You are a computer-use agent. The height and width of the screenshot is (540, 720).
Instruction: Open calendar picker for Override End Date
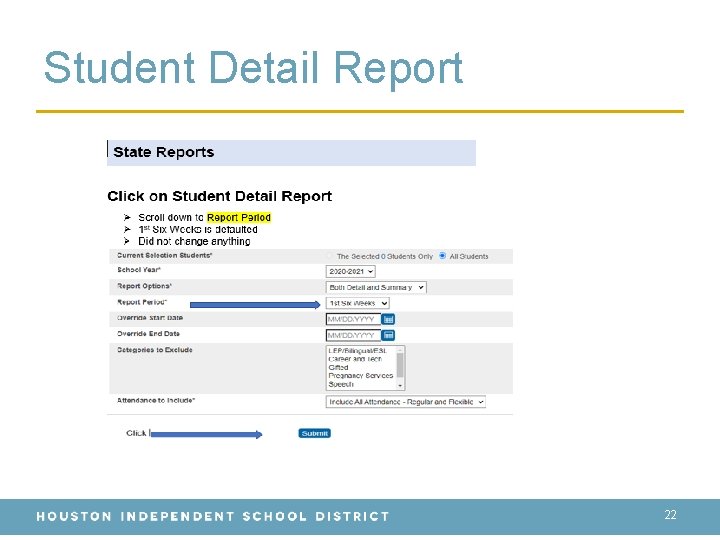pos(388,335)
